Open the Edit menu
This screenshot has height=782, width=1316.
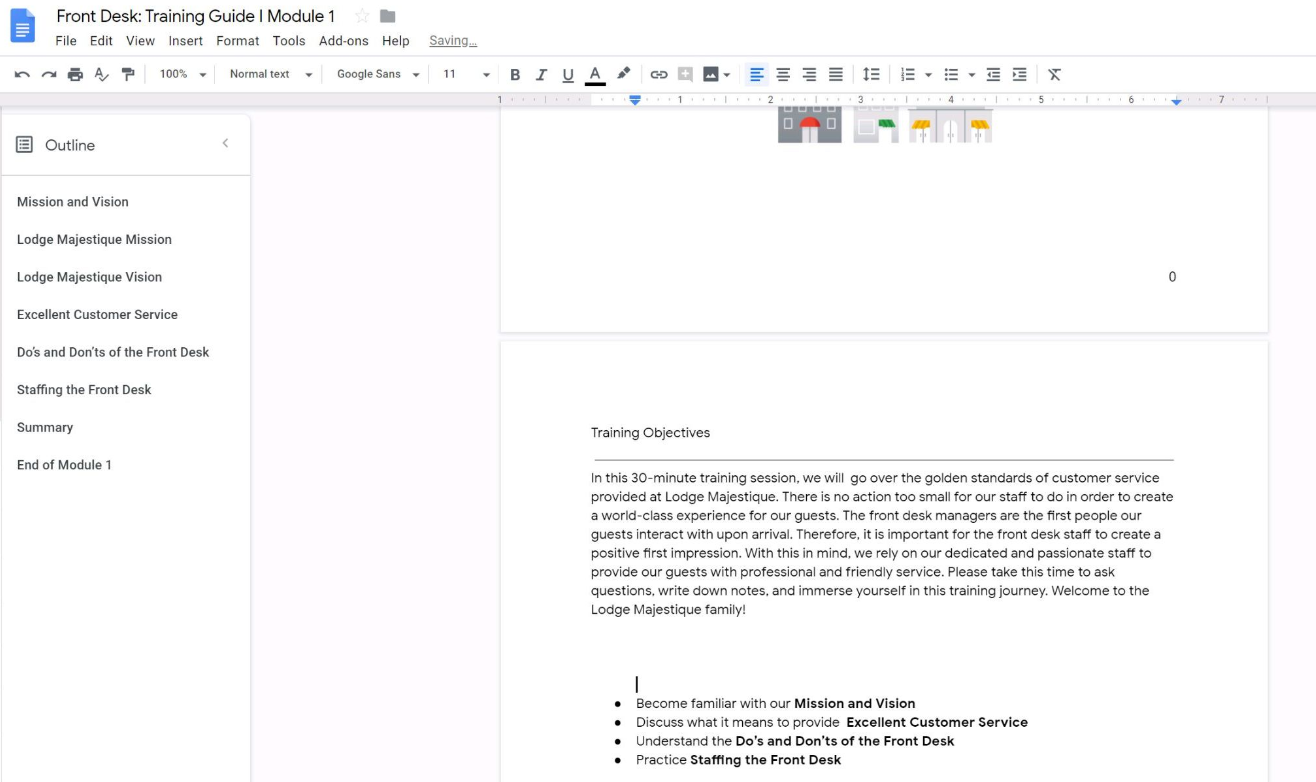(x=101, y=41)
